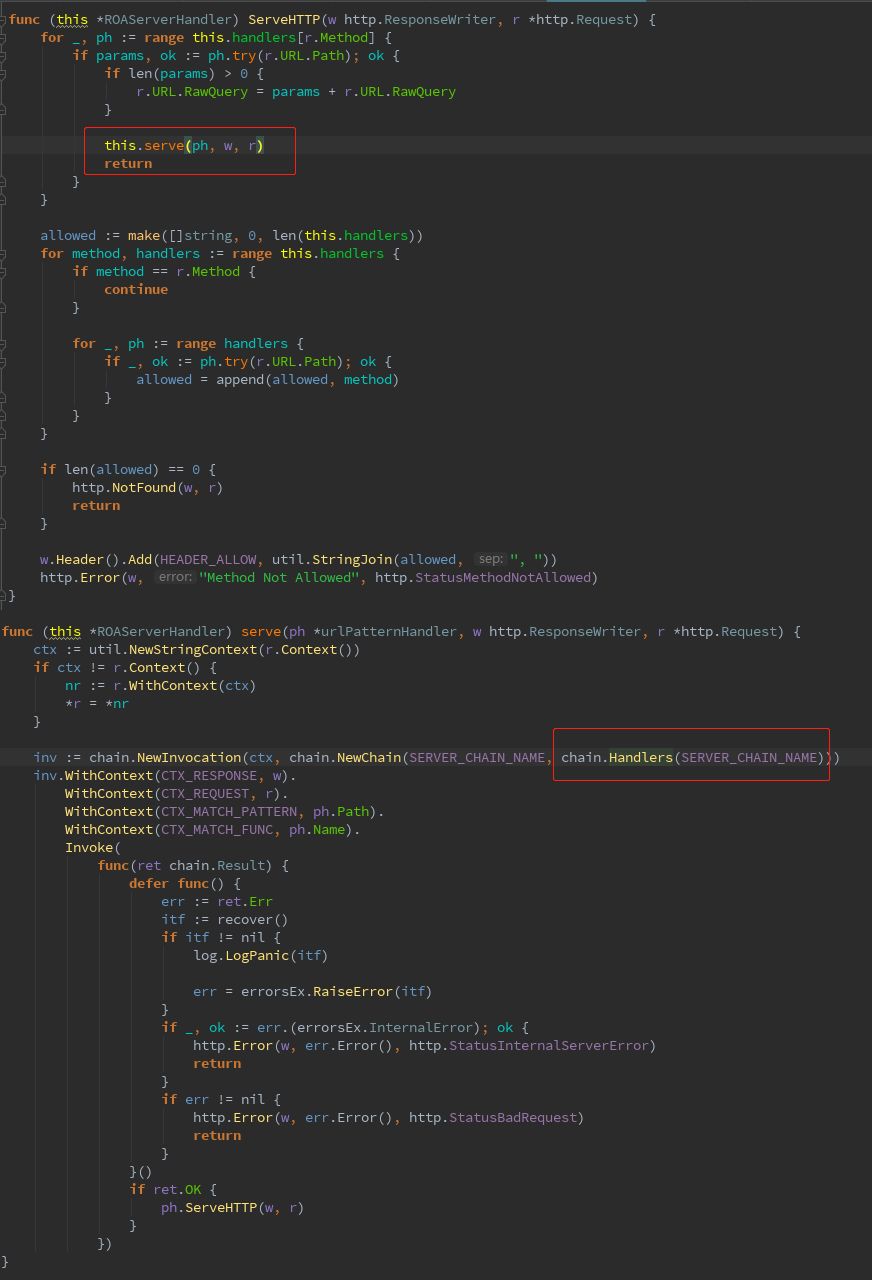Screen dimensions: 872x1280
Task: Click the append function call
Action: (x=240, y=379)
